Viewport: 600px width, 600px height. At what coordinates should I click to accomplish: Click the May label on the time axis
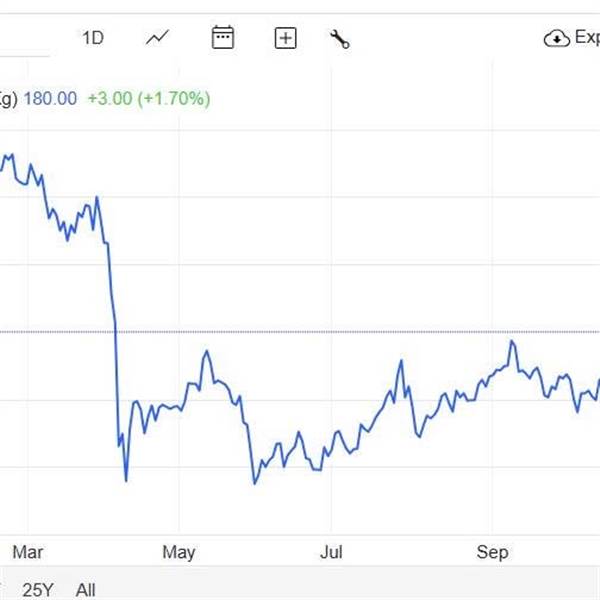[179, 552]
